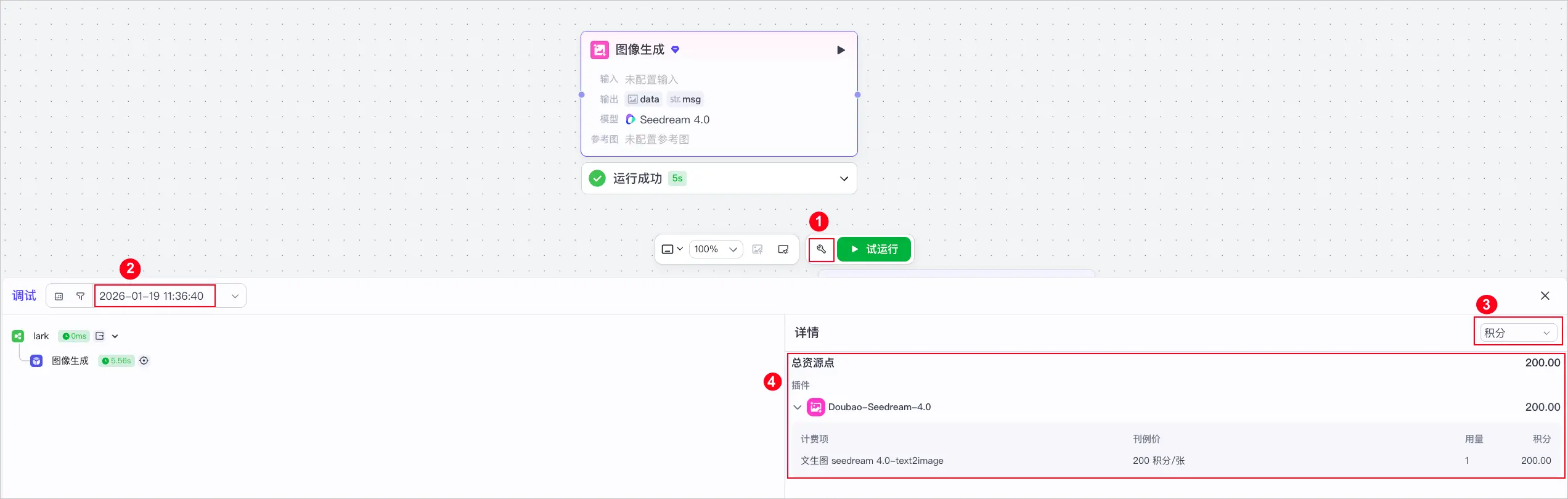This screenshot has width=1568, height=499.
Task: Click the 未配置参考图 text in node
Action: point(657,139)
